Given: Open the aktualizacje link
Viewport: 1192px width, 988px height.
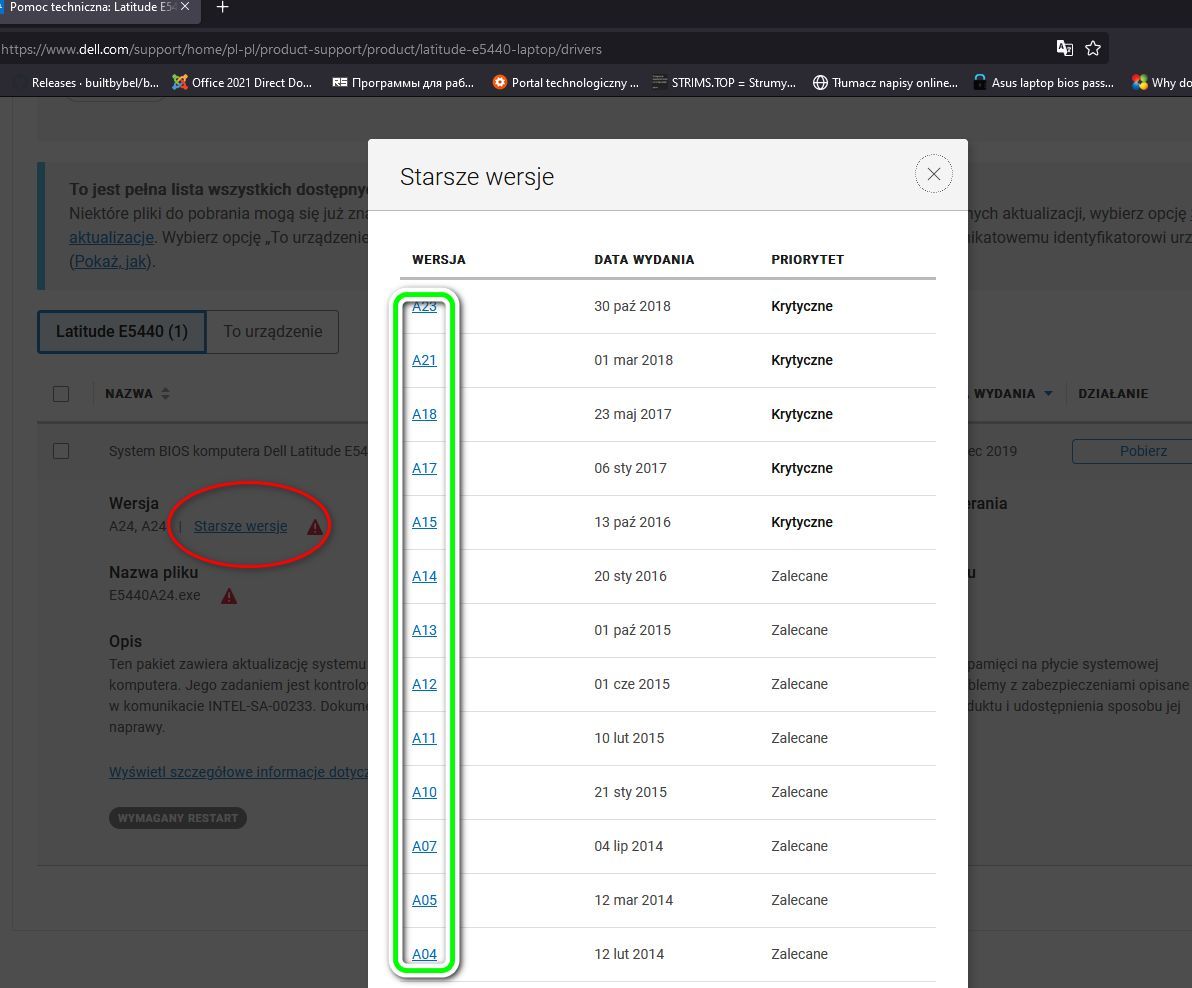Looking at the screenshot, I should [111, 237].
